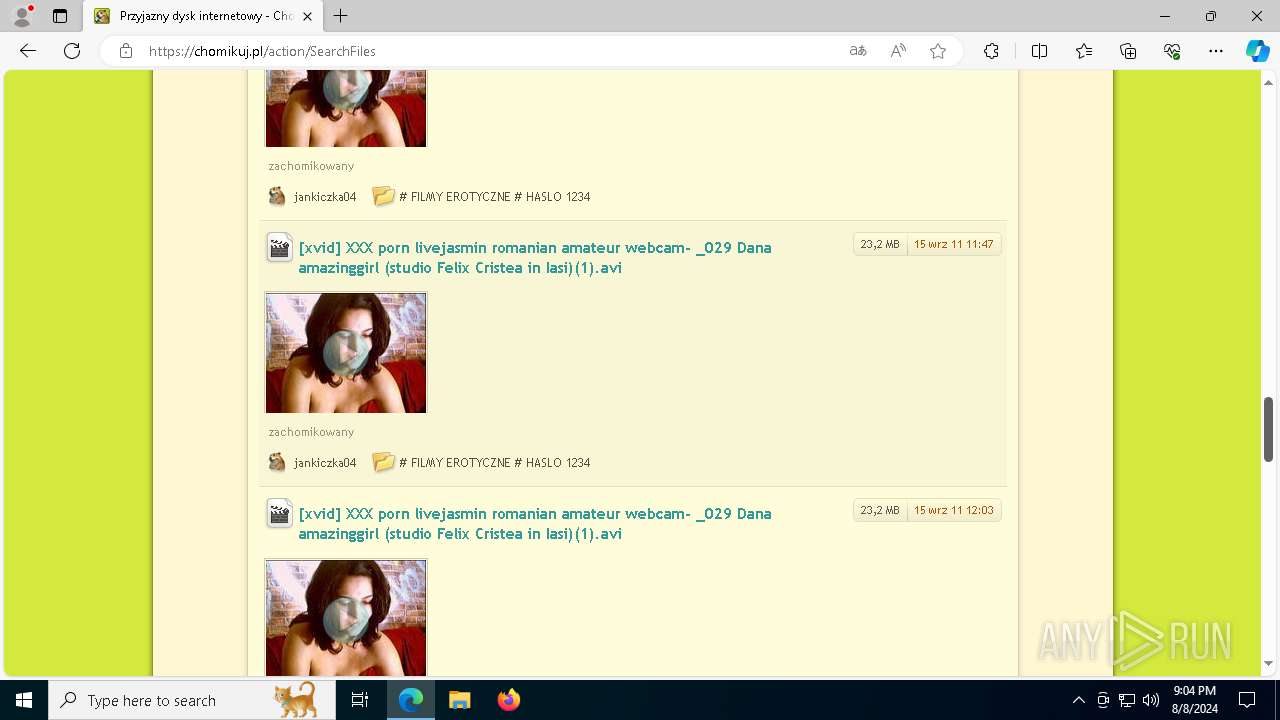Image resolution: width=1280 pixels, height=720 pixels.
Task: Activate the Read aloud icon
Action: (x=898, y=51)
